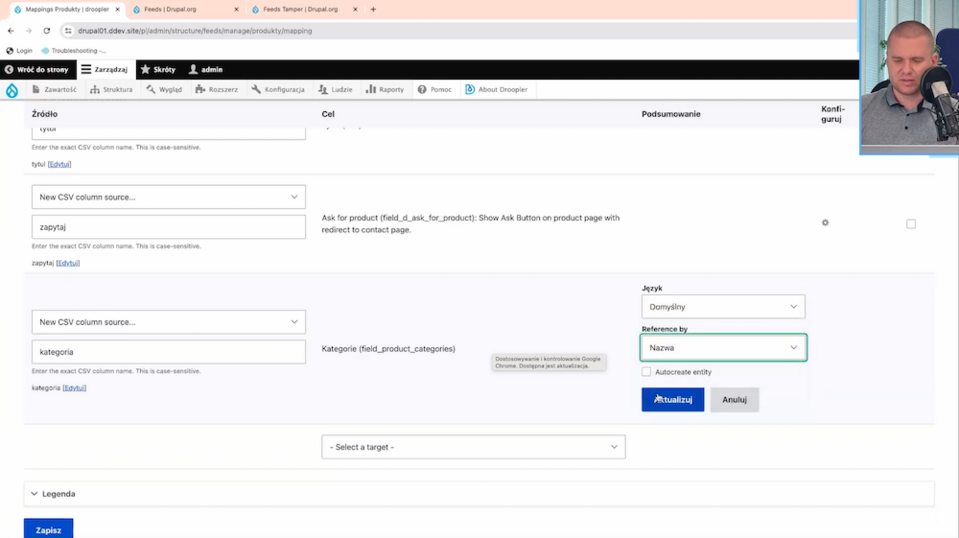Open the Skróty shortcuts toolbar item
Screen dimensions: 959x538
coord(158,70)
